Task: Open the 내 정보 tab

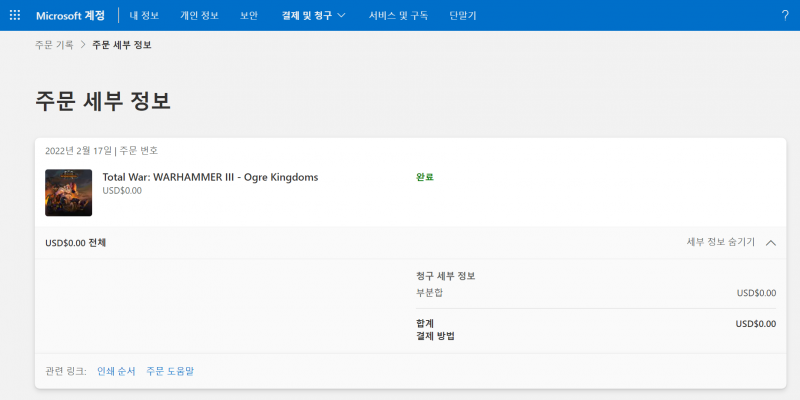Action: [x=144, y=15]
